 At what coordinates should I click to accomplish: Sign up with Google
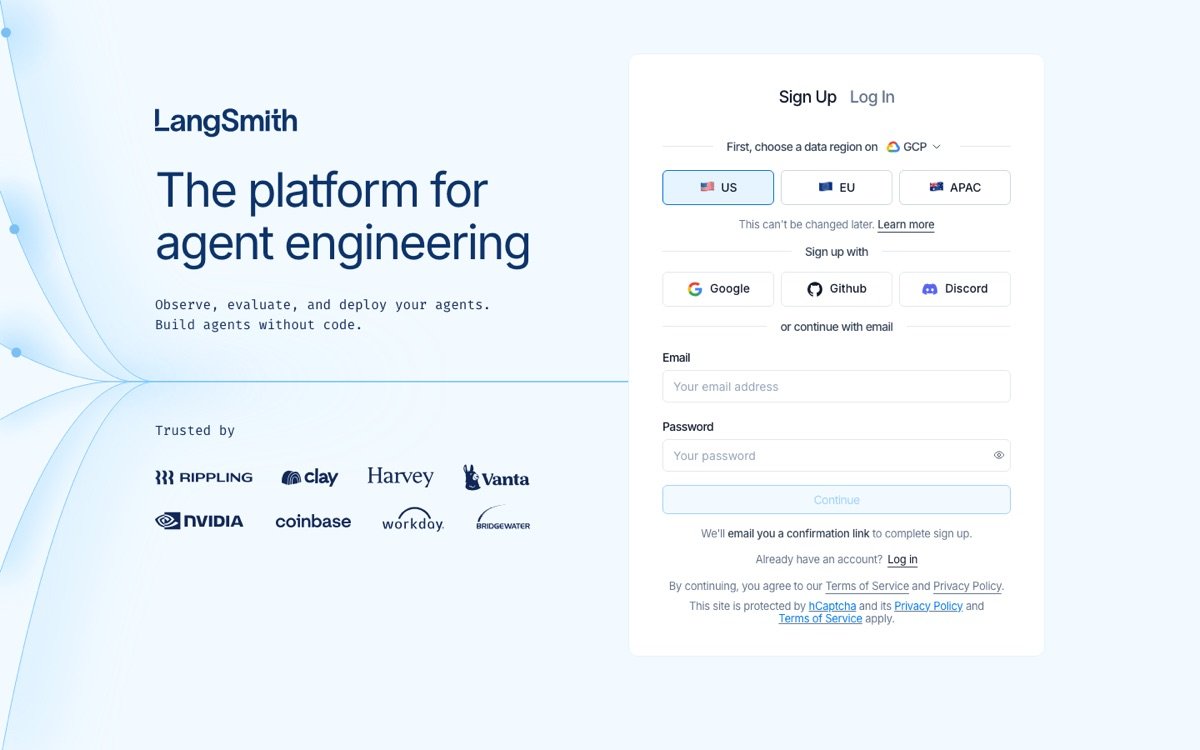(x=718, y=289)
